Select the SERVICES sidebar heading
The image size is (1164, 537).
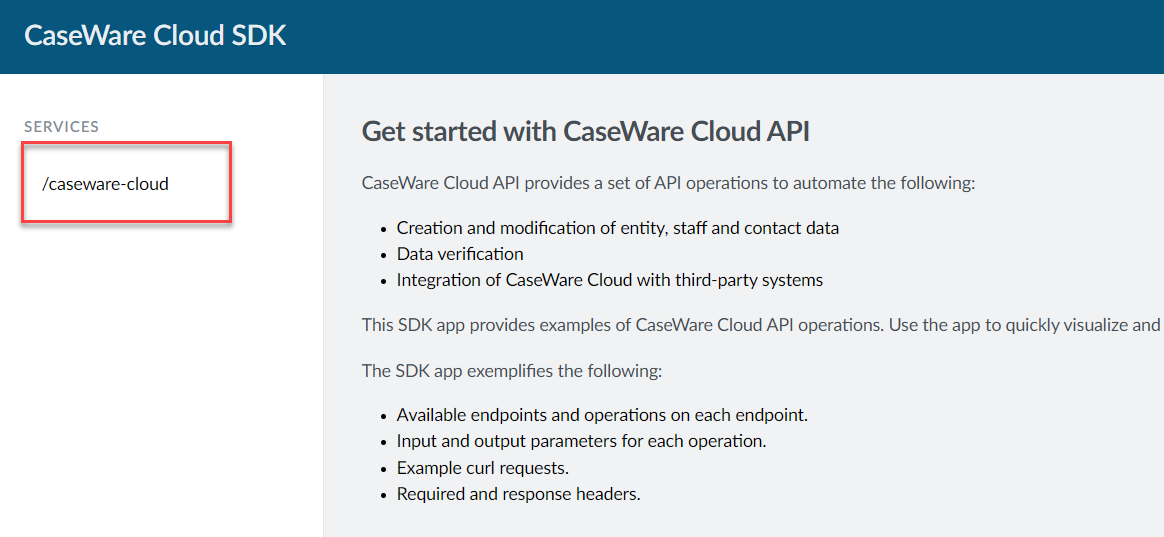pyautogui.click(x=62, y=127)
